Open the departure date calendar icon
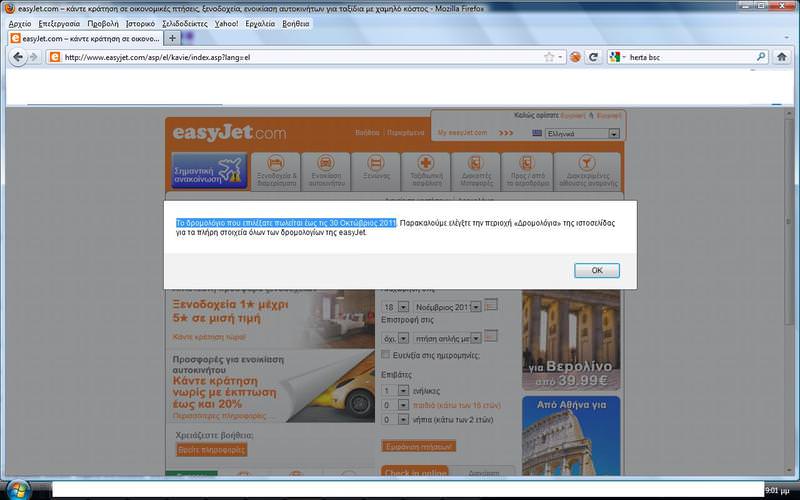Viewport: 800px width, 500px height. click(491, 305)
